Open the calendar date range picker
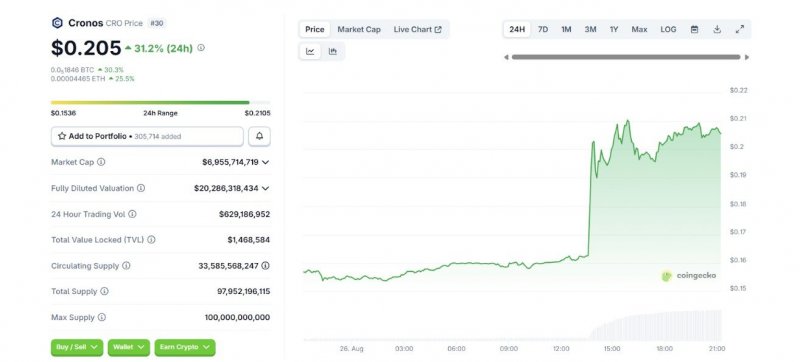Image resolution: width=800 pixels, height=362 pixels. [x=694, y=30]
